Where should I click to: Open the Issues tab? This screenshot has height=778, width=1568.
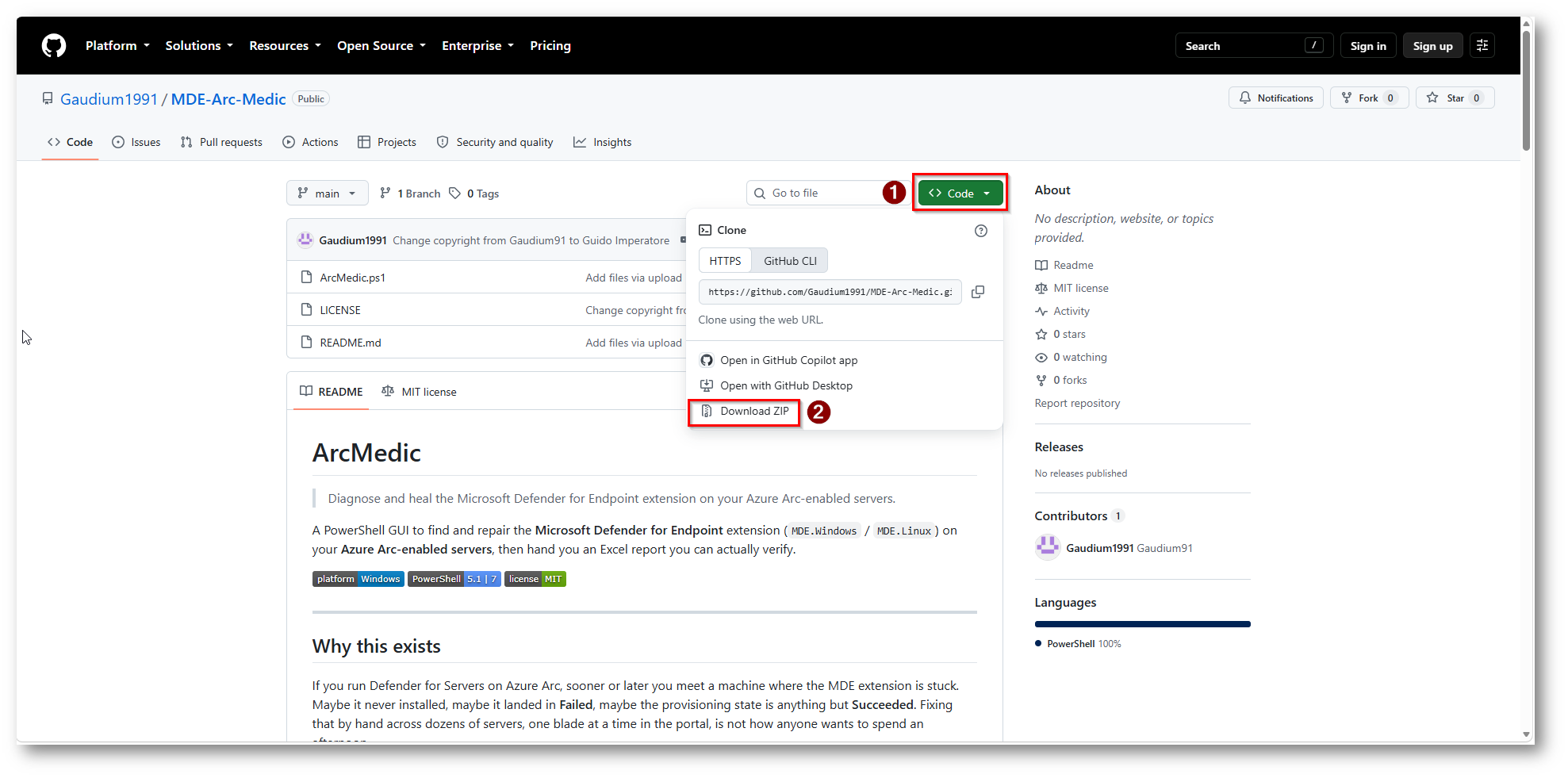[x=136, y=142]
